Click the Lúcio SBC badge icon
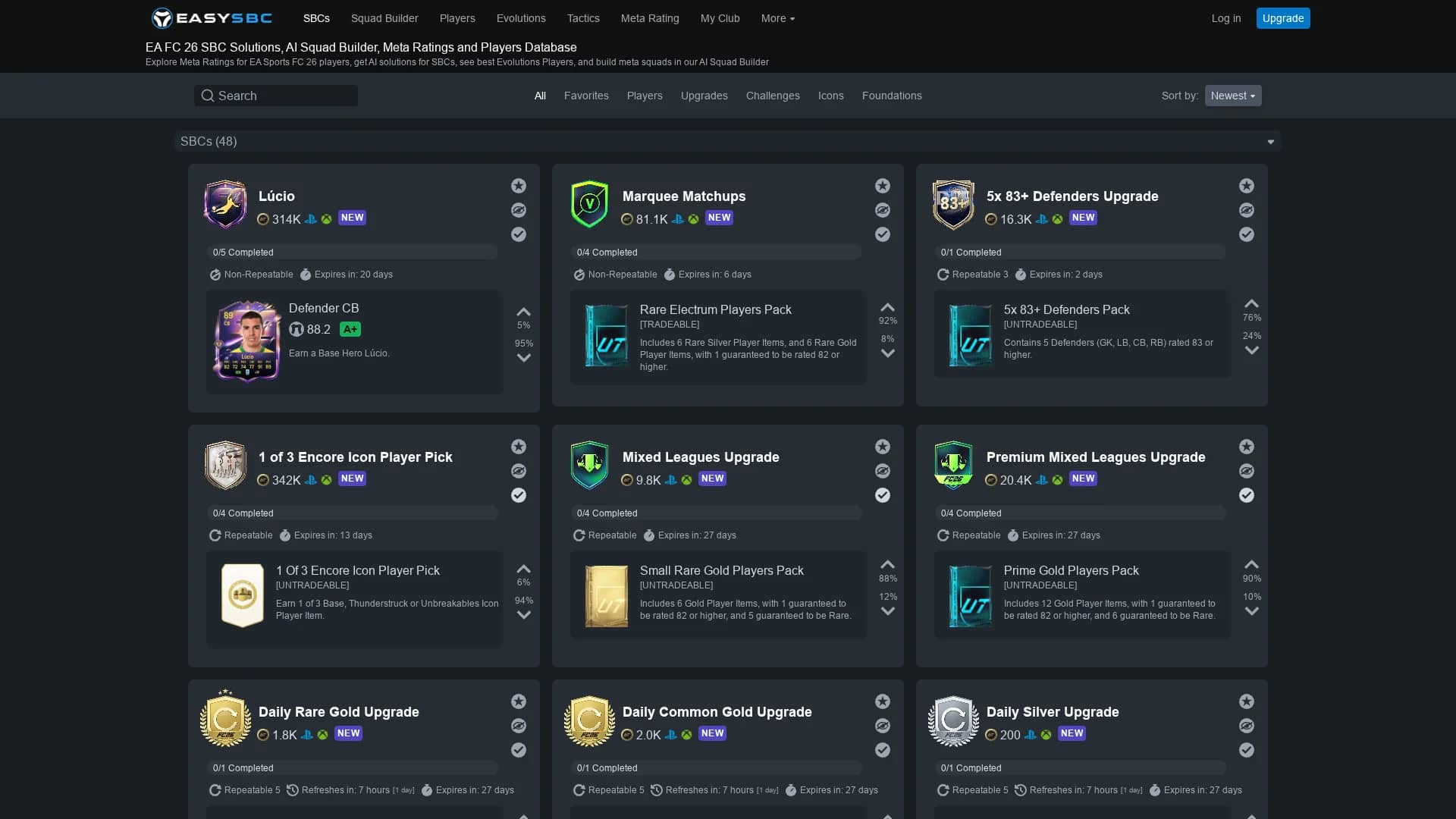Image resolution: width=1456 pixels, height=819 pixels. (225, 204)
